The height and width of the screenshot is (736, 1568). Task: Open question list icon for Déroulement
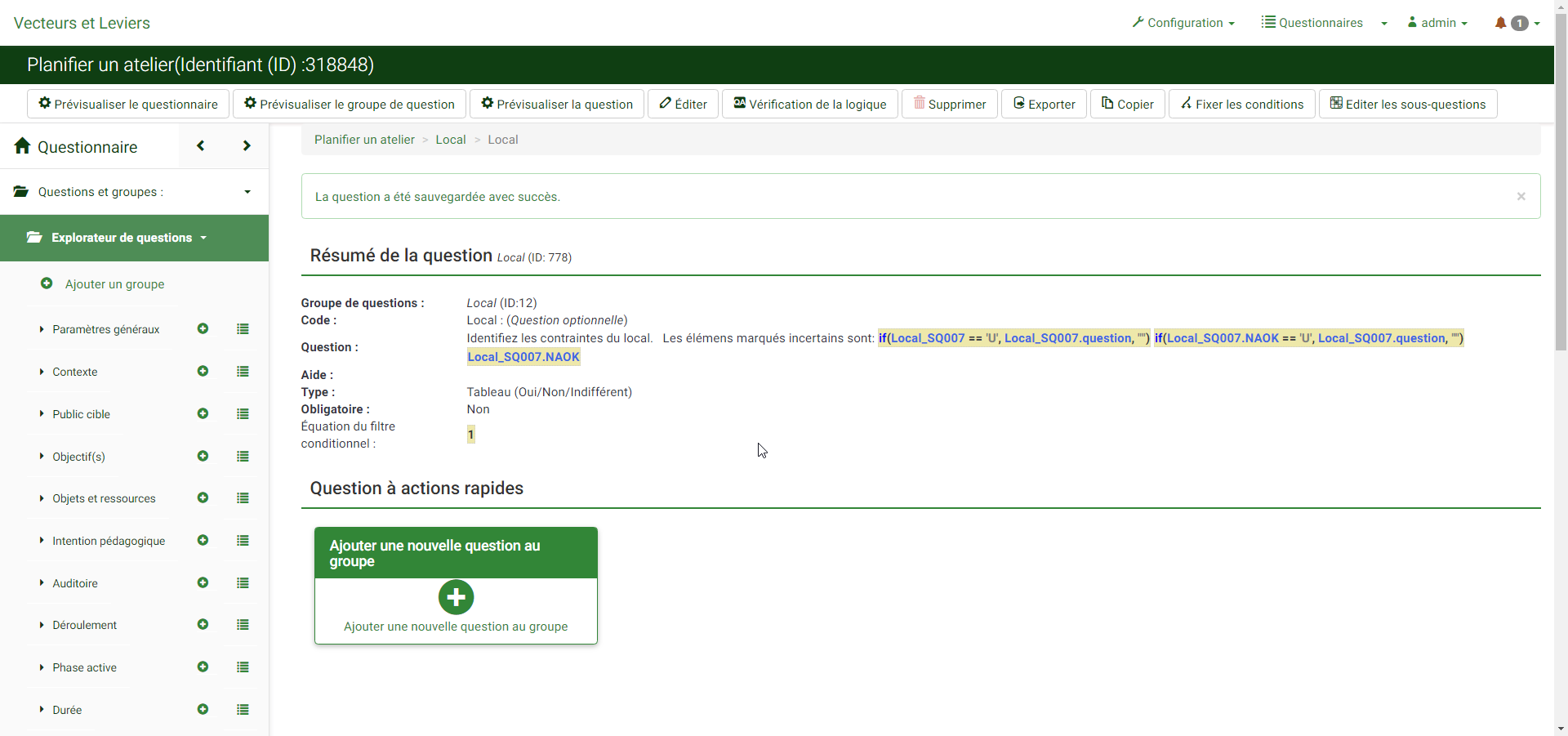pyautogui.click(x=243, y=625)
